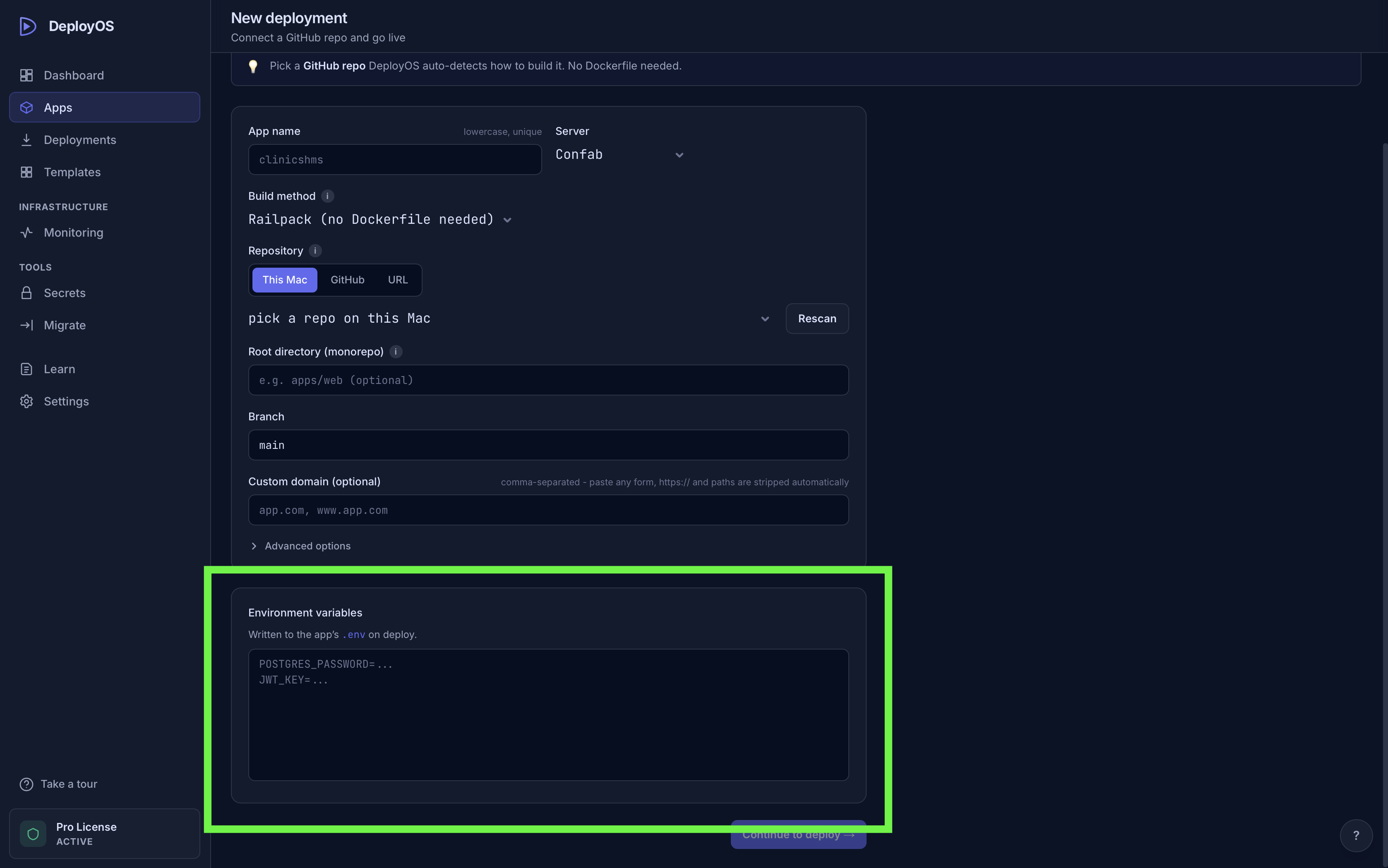Click the Secrets padlock icon

coord(26,293)
